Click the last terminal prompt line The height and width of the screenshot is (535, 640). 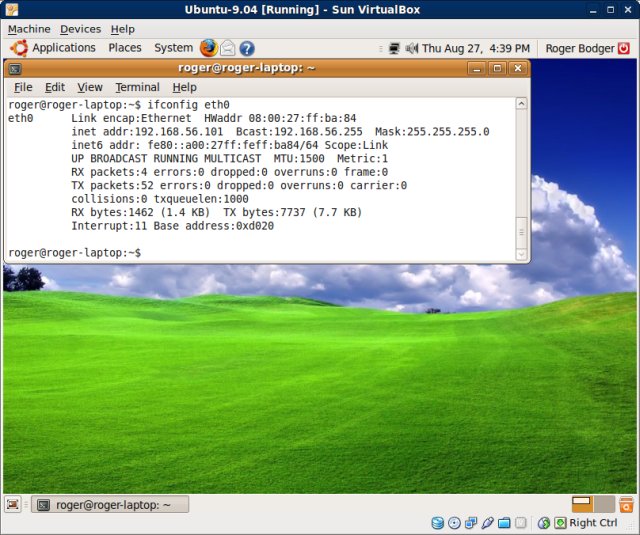(75, 253)
